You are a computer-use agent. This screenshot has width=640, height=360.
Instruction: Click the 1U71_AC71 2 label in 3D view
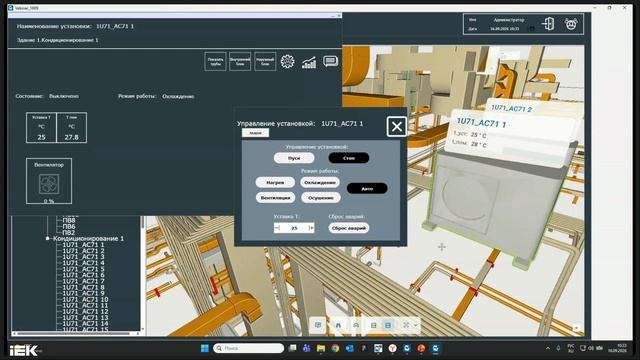coord(511,109)
